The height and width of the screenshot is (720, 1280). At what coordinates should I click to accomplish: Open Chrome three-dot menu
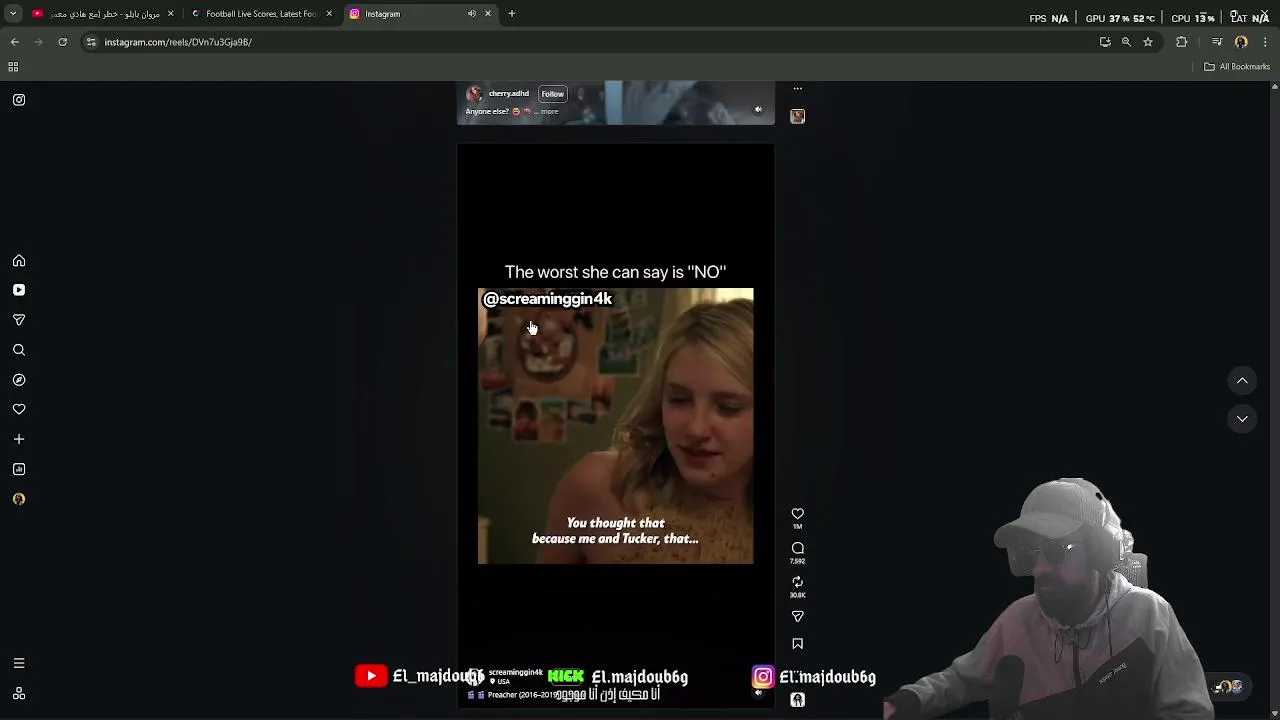click(1266, 42)
